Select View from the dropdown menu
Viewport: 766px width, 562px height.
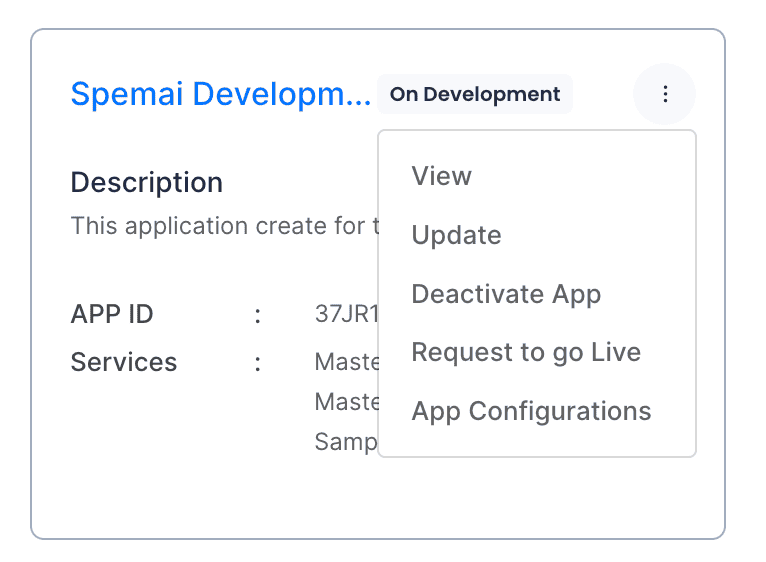tap(441, 176)
